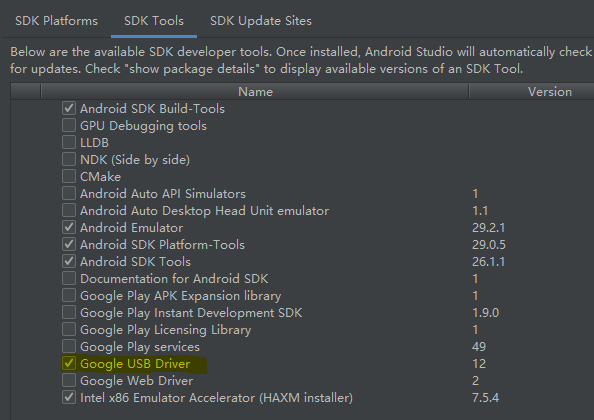This screenshot has width=594, height=420.
Task: Click Google Play Instant Development SDK label
Action: pyautogui.click(x=191, y=313)
